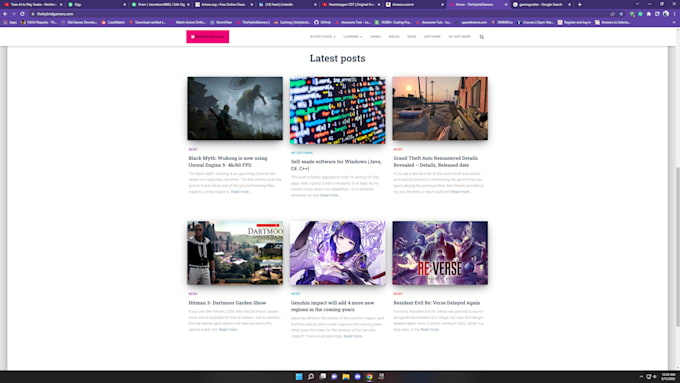Screen dimensions: 680x383
Task: Open a new tab with plus button
Action: (x=579, y=4)
